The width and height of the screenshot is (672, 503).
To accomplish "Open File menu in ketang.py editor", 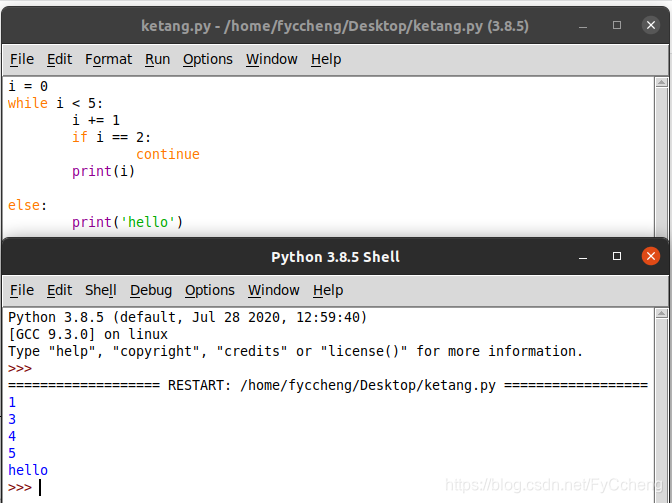I will (22, 59).
